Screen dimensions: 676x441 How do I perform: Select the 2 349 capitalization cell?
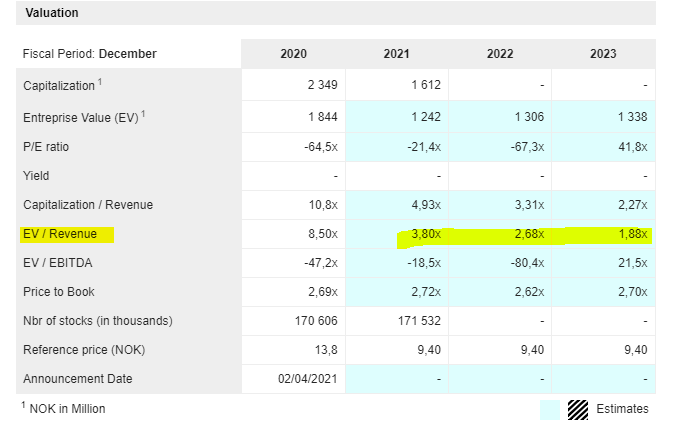[x=322, y=86]
